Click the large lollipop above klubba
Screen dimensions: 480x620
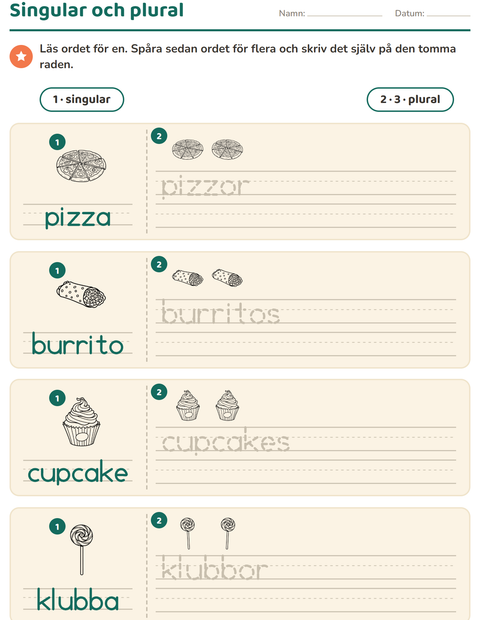pos(81,549)
